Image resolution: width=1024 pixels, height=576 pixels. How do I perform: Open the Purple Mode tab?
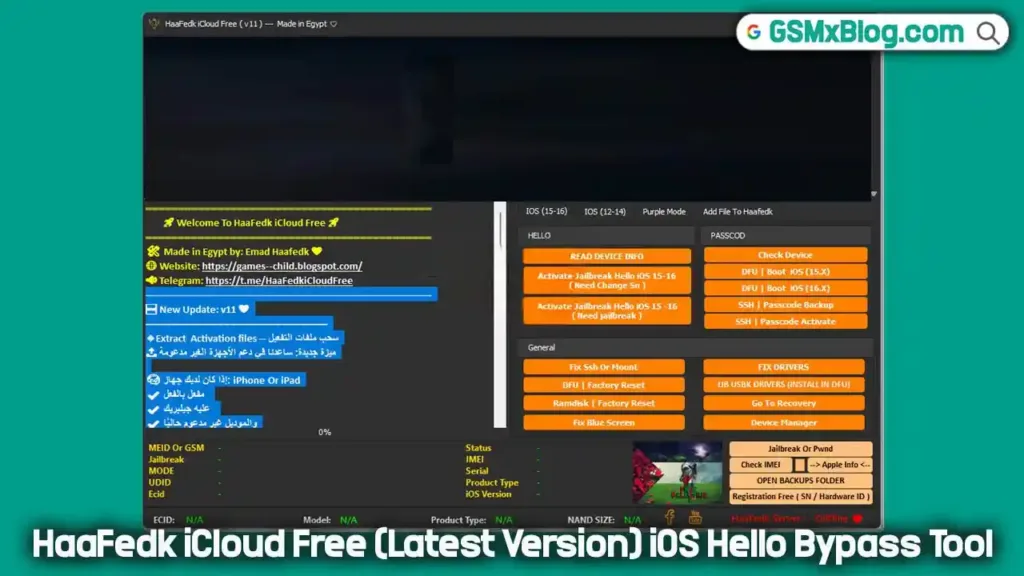point(664,212)
